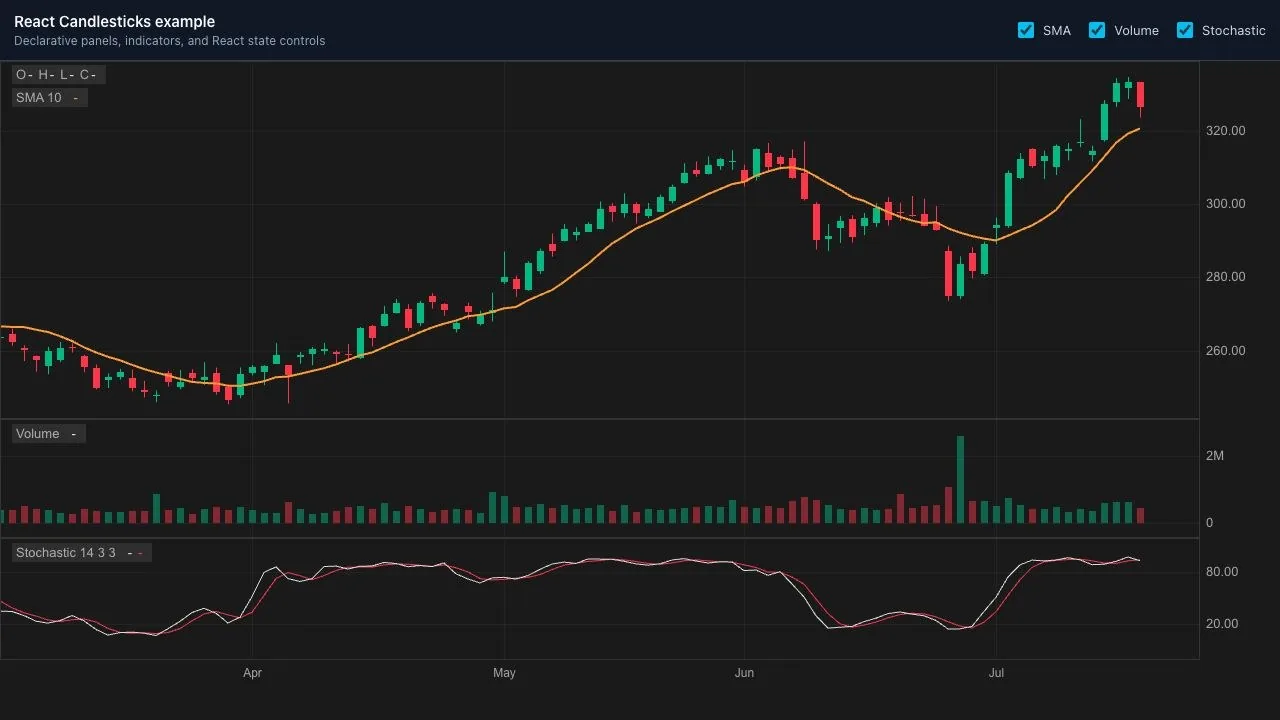The image size is (1280, 720).
Task: Uncheck the Volume checkbox in the header
Action: point(1097,30)
